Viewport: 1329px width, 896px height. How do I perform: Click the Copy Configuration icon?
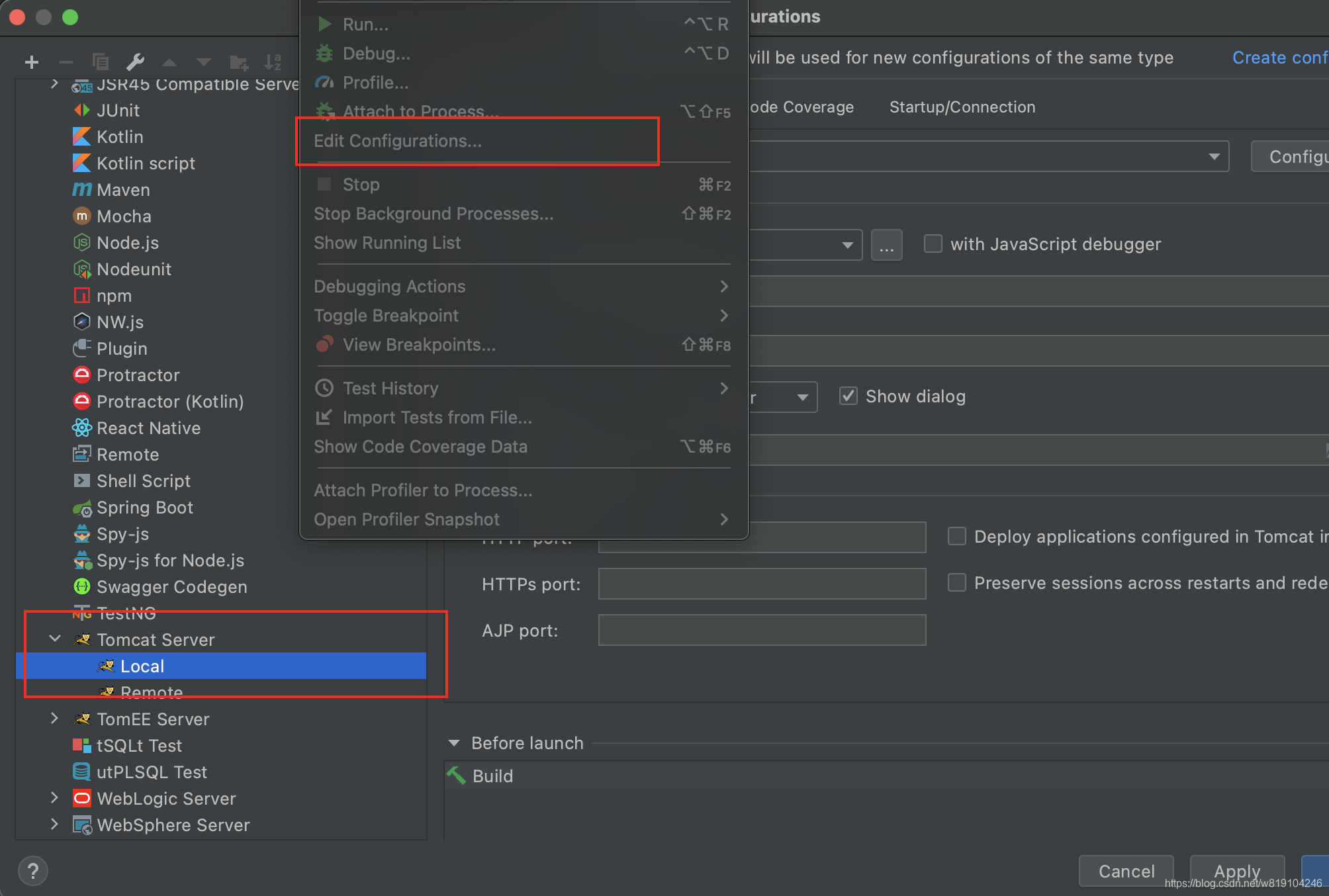pos(101,62)
